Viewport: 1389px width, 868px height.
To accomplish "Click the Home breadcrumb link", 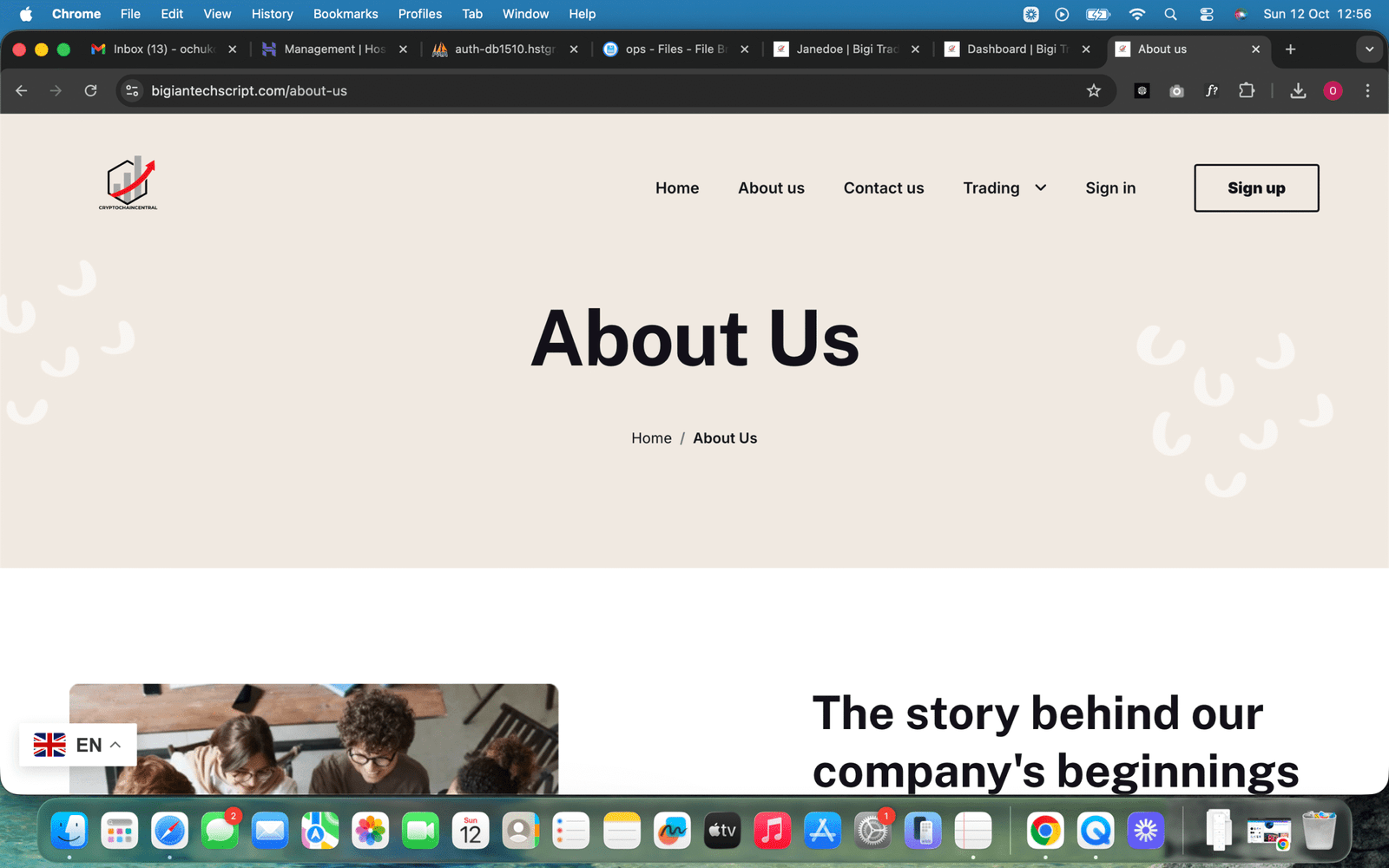I will pos(651,438).
